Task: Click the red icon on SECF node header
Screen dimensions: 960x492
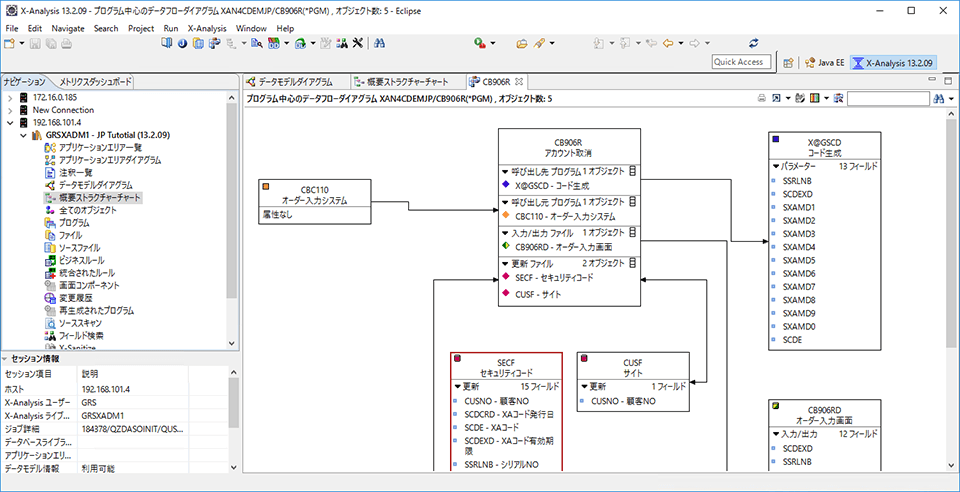Action: click(x=457, y=359)
